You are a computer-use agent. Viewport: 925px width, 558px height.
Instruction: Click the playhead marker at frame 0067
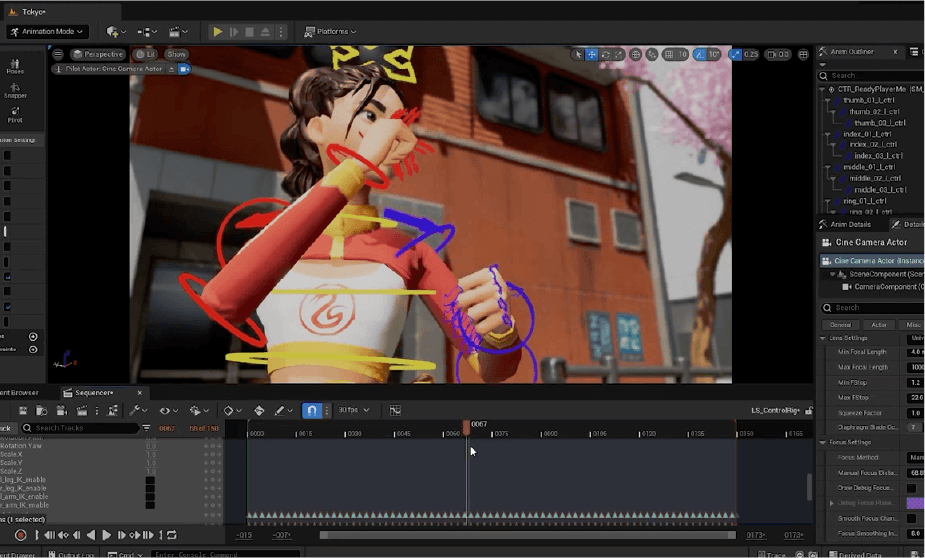click(466, 427)
